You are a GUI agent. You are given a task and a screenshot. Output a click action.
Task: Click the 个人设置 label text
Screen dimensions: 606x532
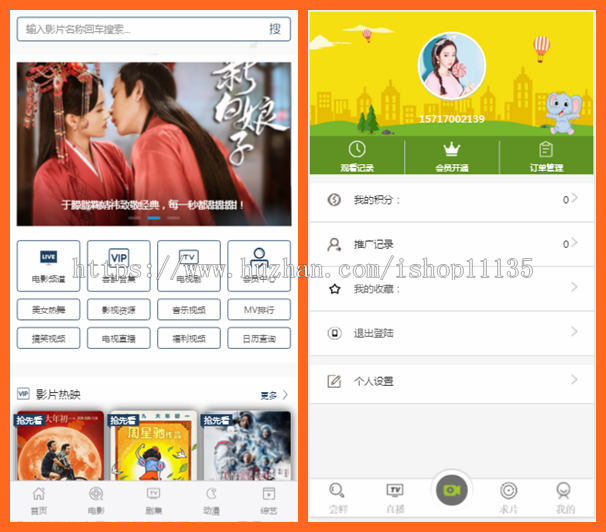point(374,382)
